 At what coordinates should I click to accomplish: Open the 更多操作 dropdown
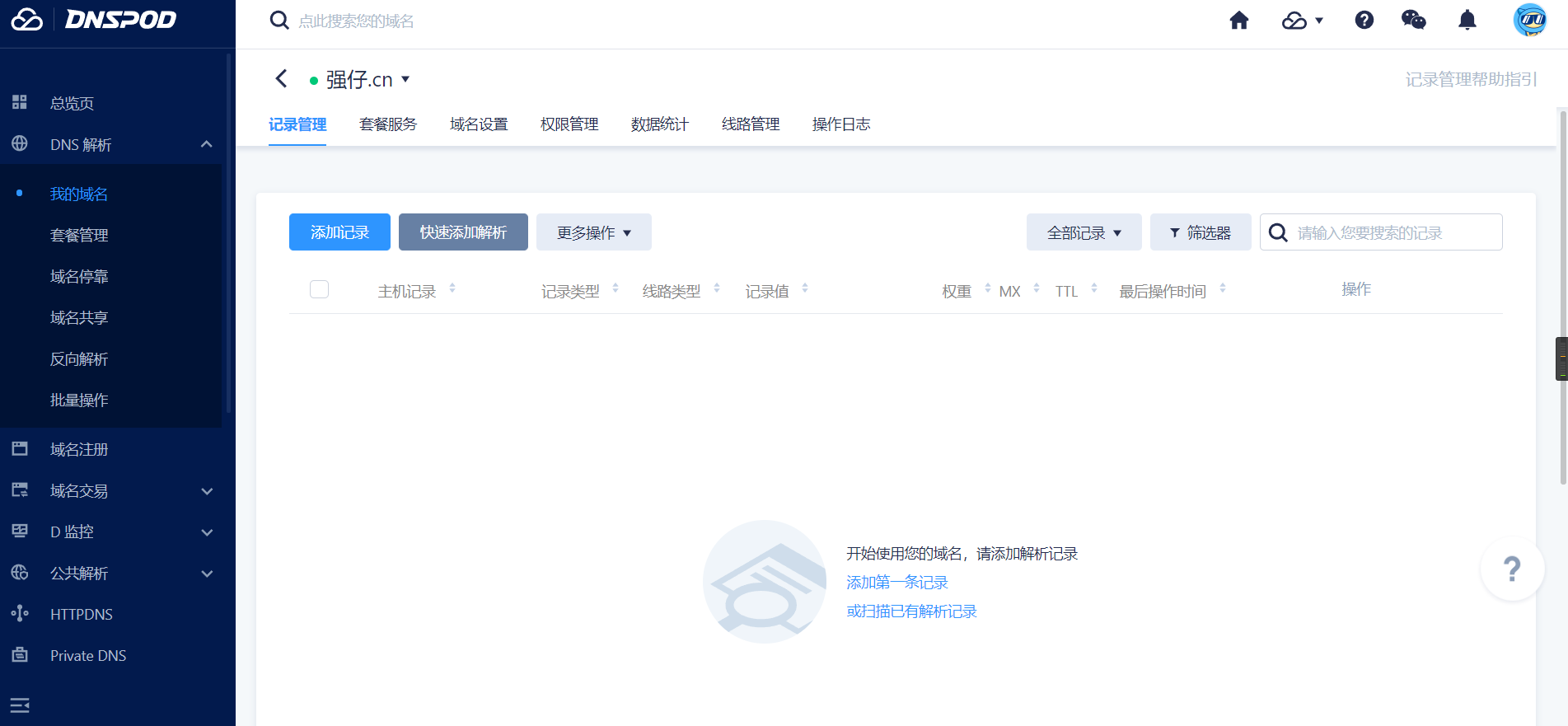(593, 232)
